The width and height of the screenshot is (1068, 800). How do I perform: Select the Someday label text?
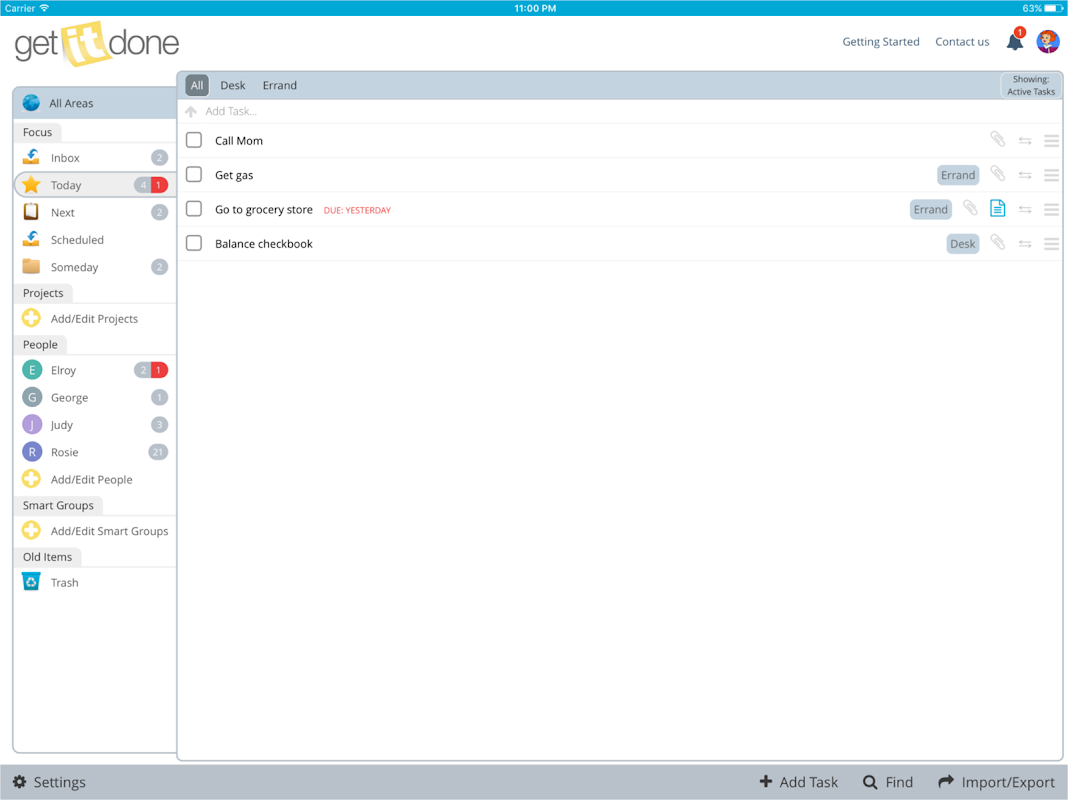pyautogui.click(x=74, y=267)
